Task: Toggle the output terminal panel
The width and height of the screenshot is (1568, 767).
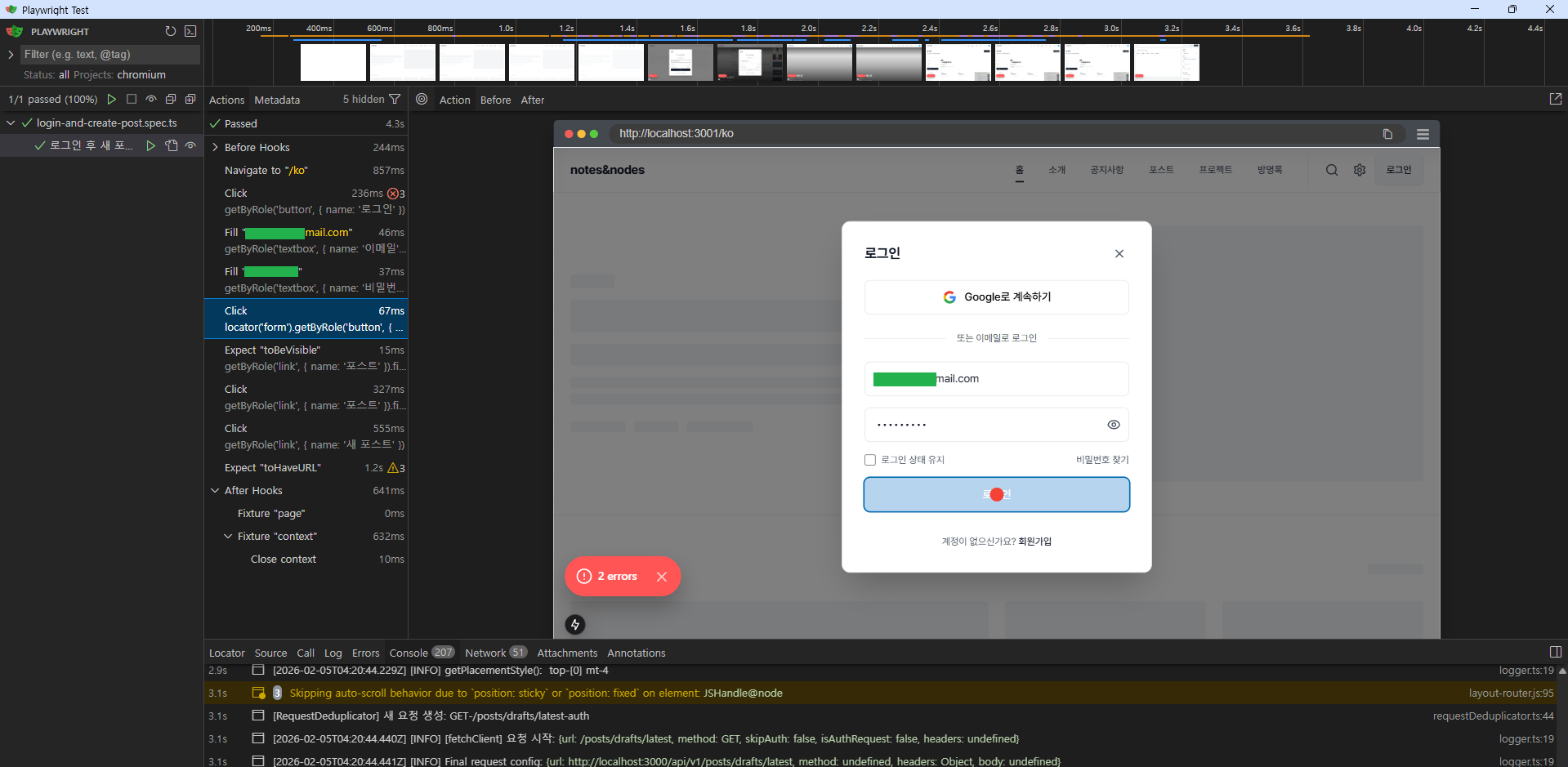Action: (x=190, y=31)
